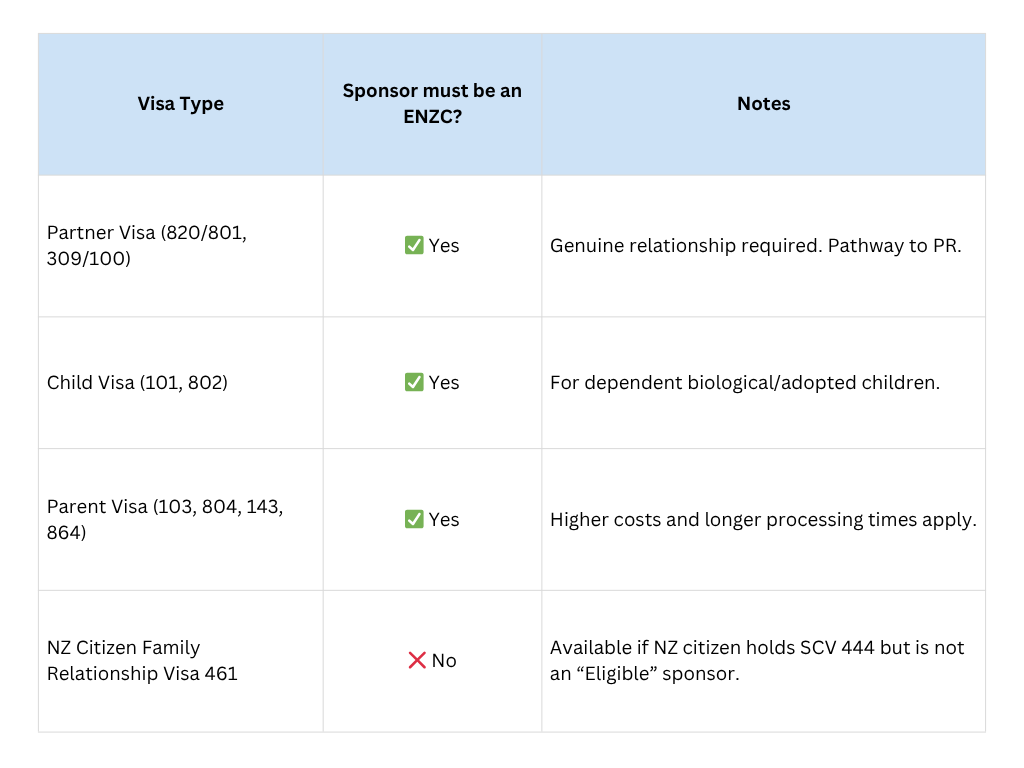This screenshot has width=1024, height=768.
Task: Click the "For dependent biological/adopted children" note
Action: (x=745, y=382)
